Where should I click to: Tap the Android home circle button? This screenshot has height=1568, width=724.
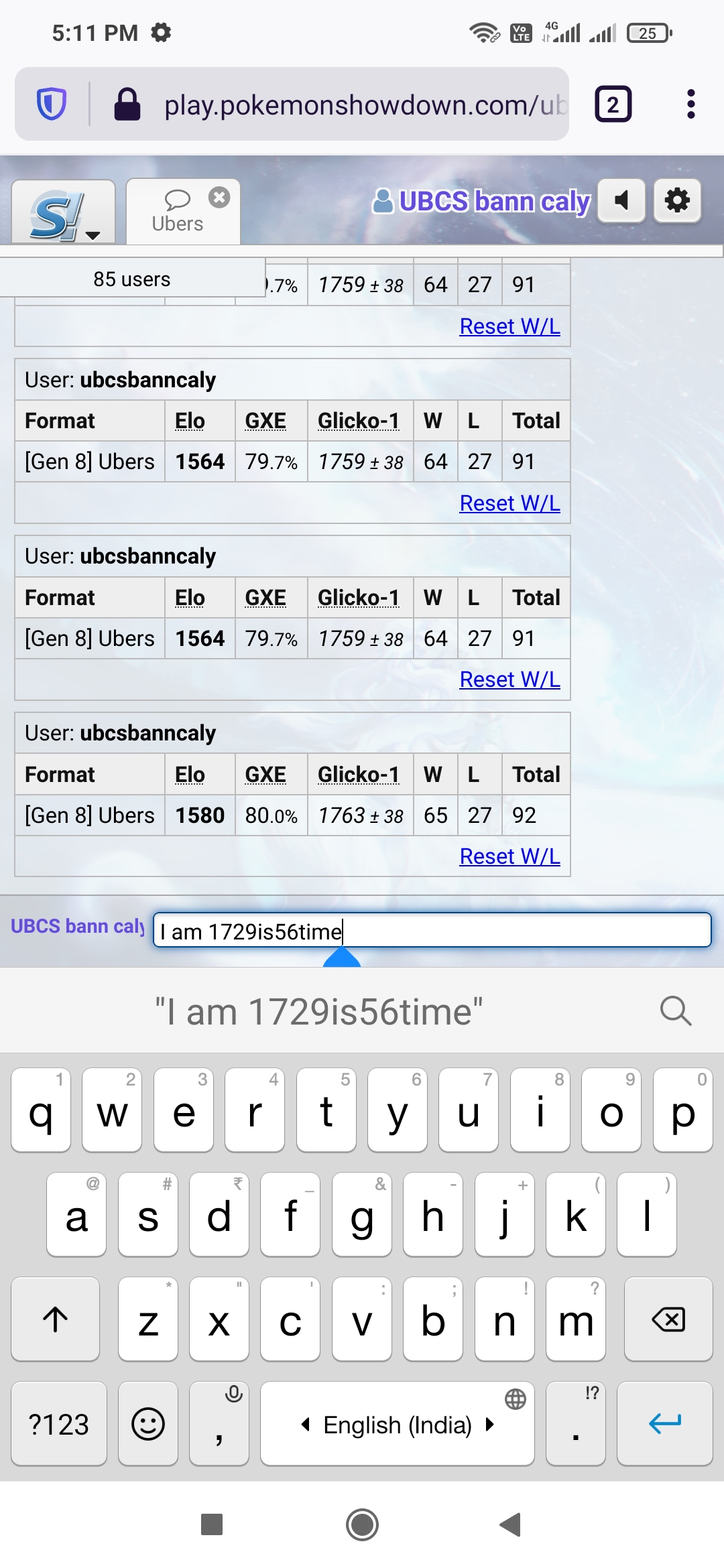(362, 1524)
